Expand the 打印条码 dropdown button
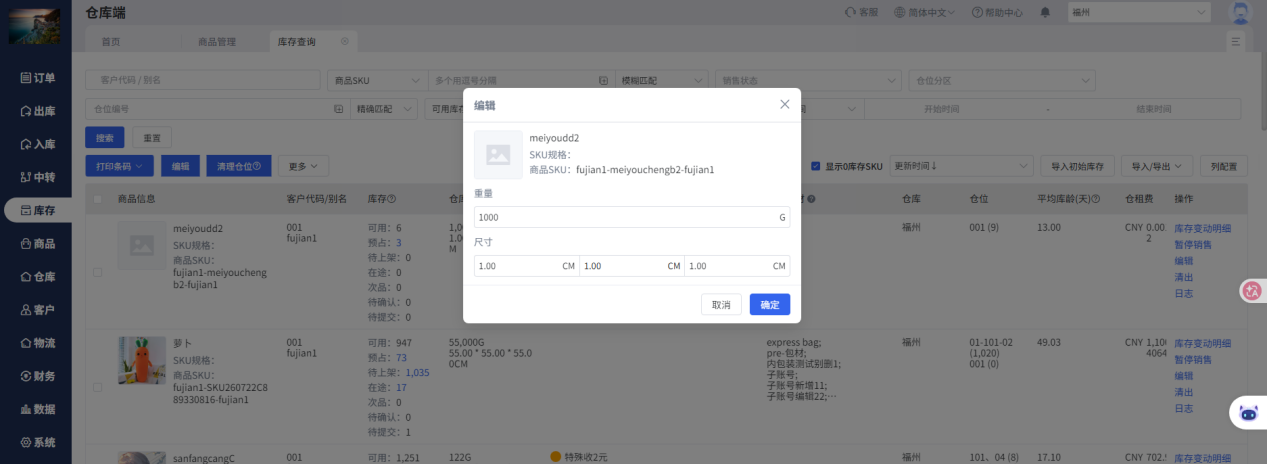The image size is (1267, 464). (x=119, y=166)
